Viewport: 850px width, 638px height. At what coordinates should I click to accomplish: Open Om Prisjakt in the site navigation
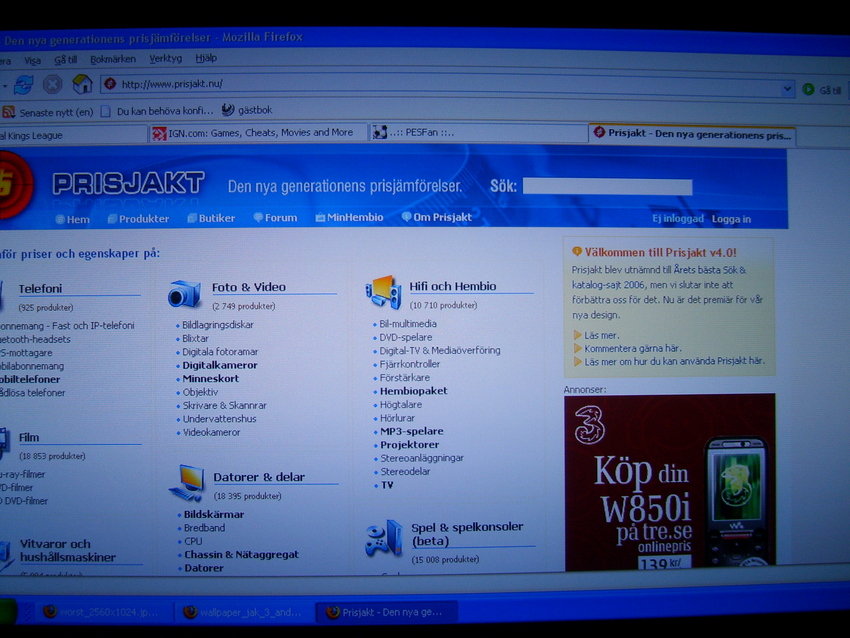[x=436, y=217]
